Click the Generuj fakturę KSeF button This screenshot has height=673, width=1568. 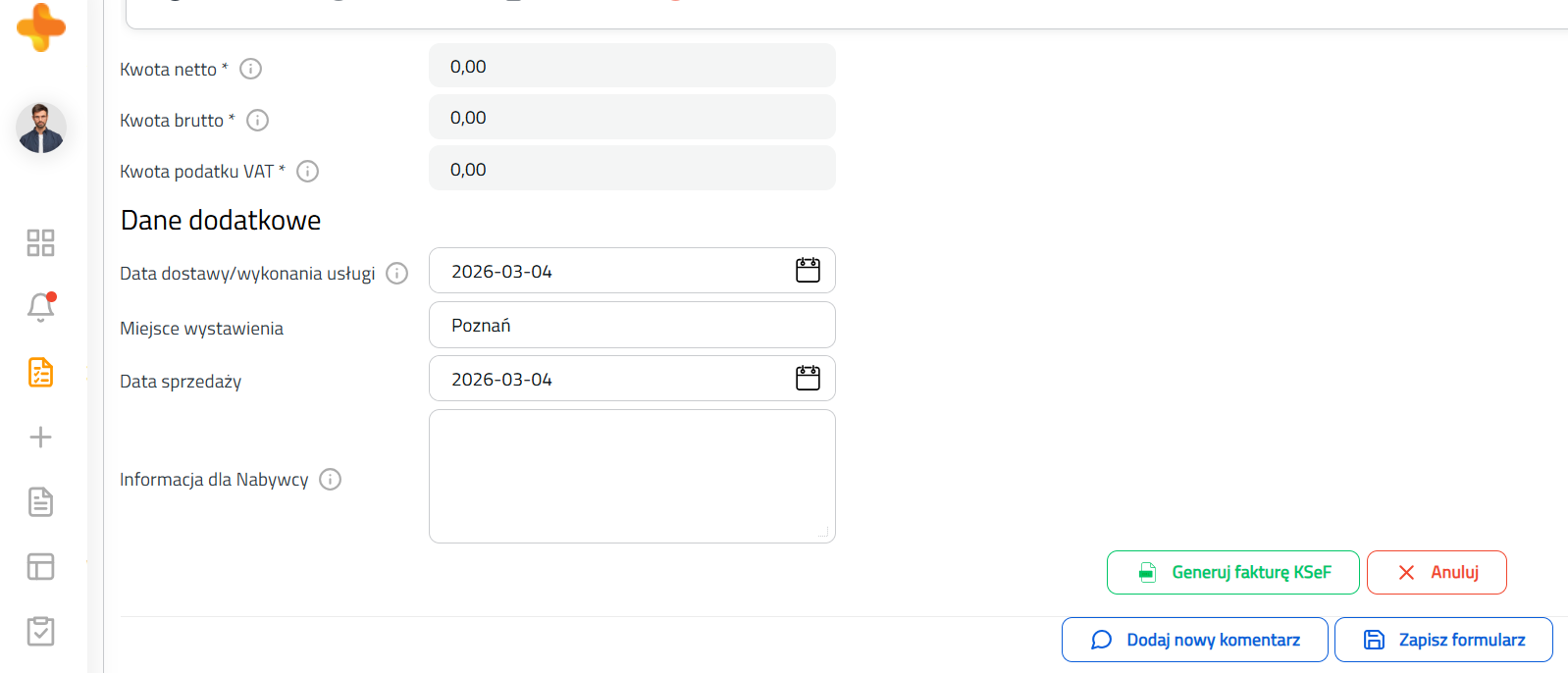[x=1232, y=572]
